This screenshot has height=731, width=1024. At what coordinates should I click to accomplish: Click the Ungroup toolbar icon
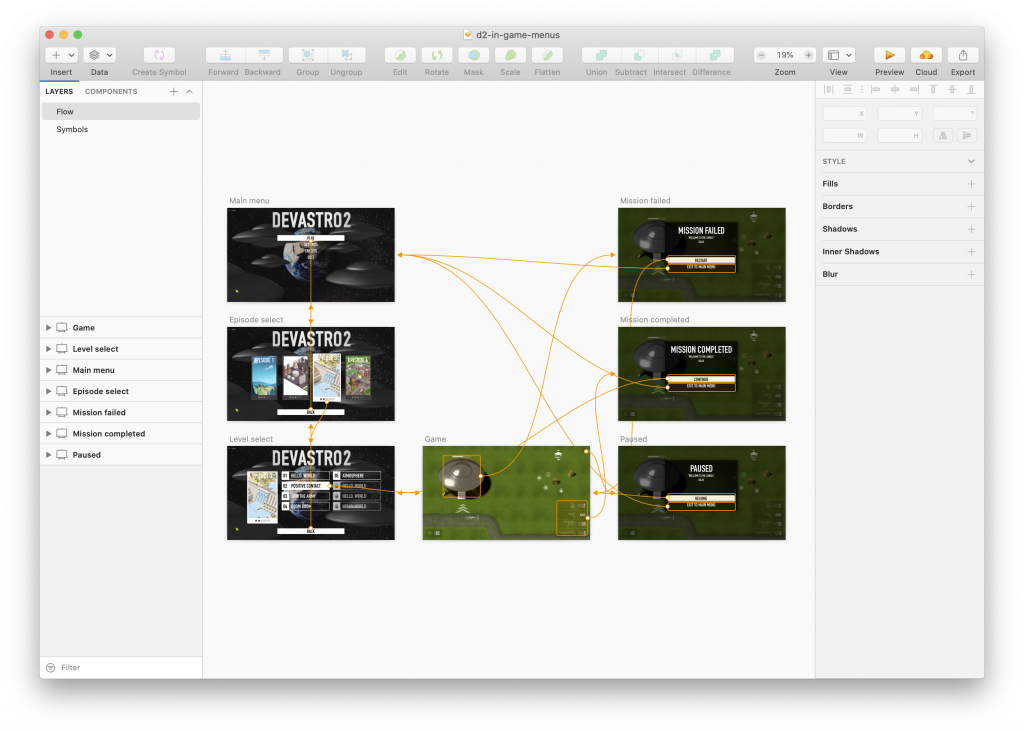pyautogui.click(x=347, y=56)
